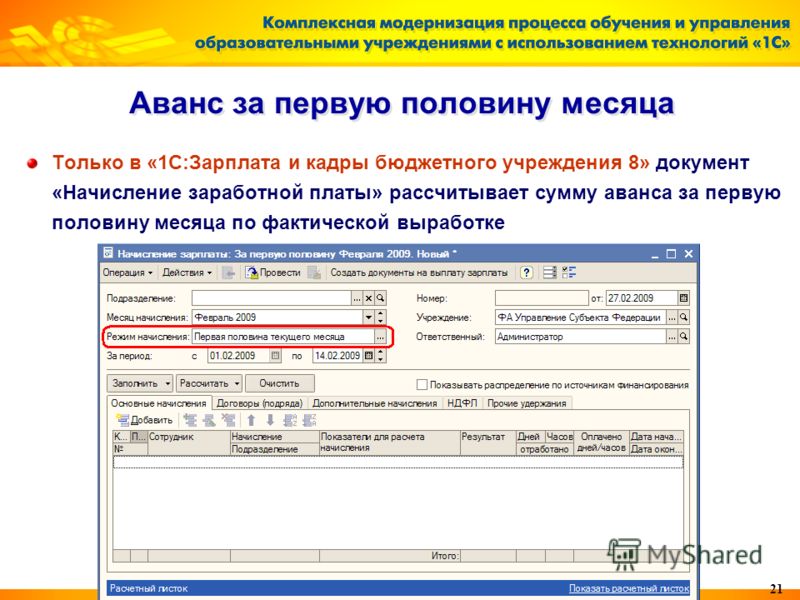Click the Провести post document icon

[252, 273]
